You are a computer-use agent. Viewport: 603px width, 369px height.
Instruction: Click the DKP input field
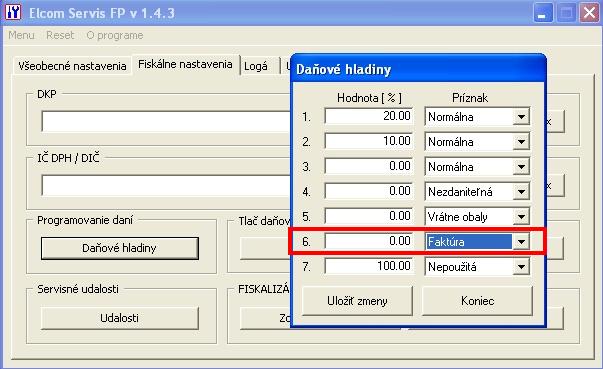166,121
